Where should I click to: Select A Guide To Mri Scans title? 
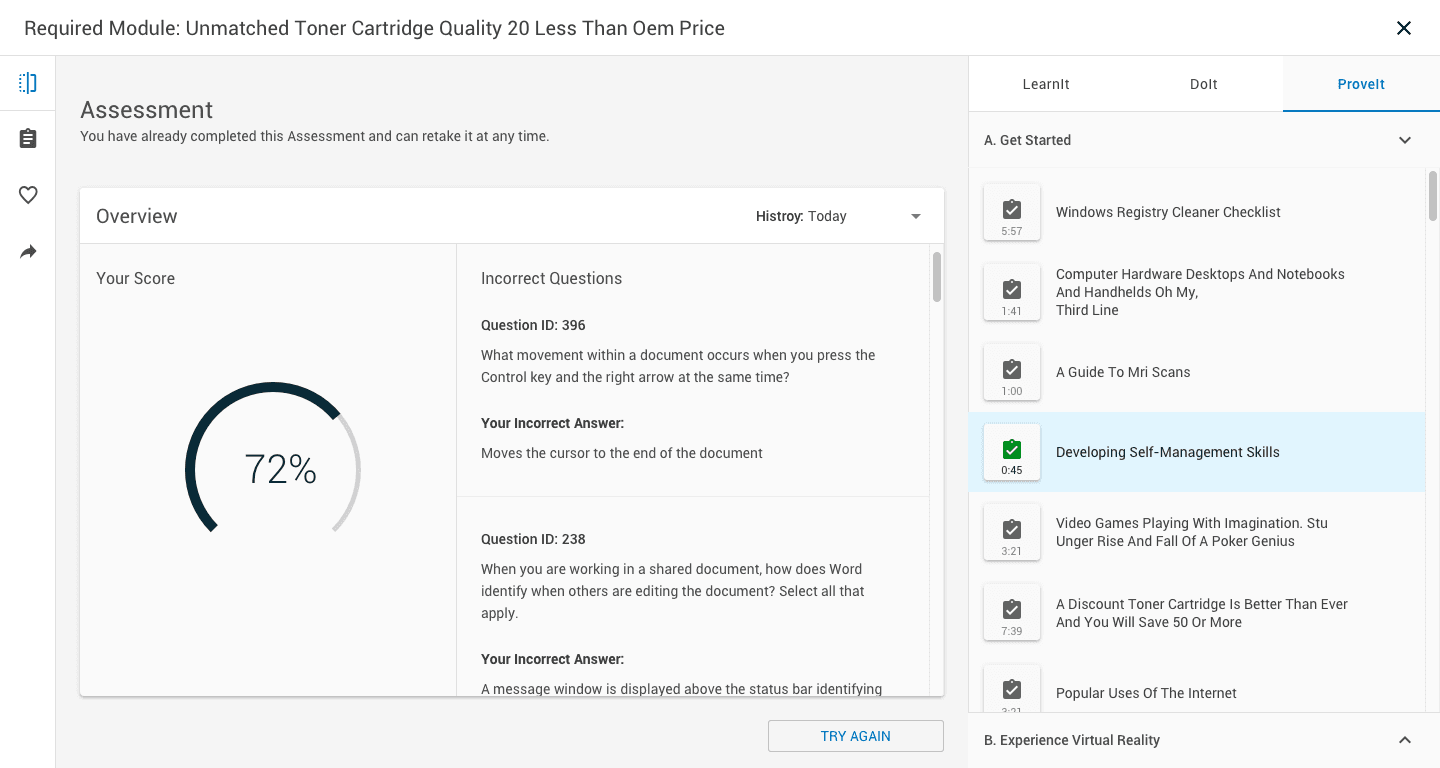[x=1123, y=372]
